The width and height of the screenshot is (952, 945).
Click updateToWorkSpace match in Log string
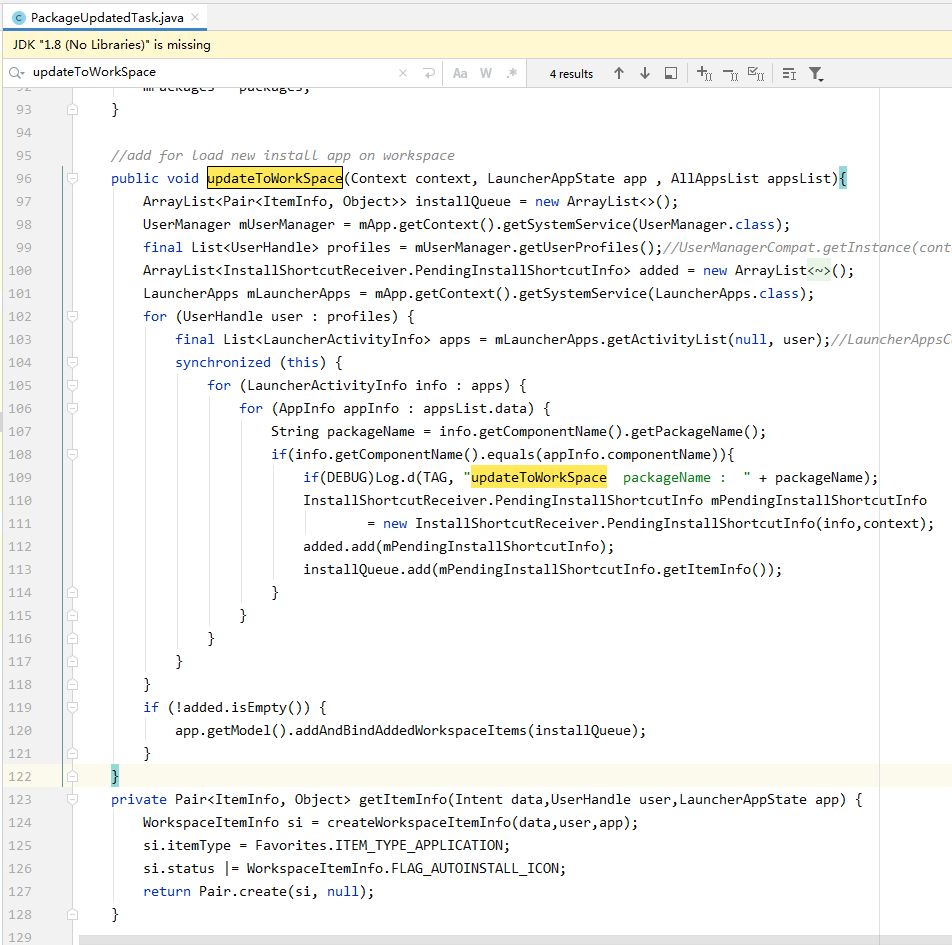point(539,477)
